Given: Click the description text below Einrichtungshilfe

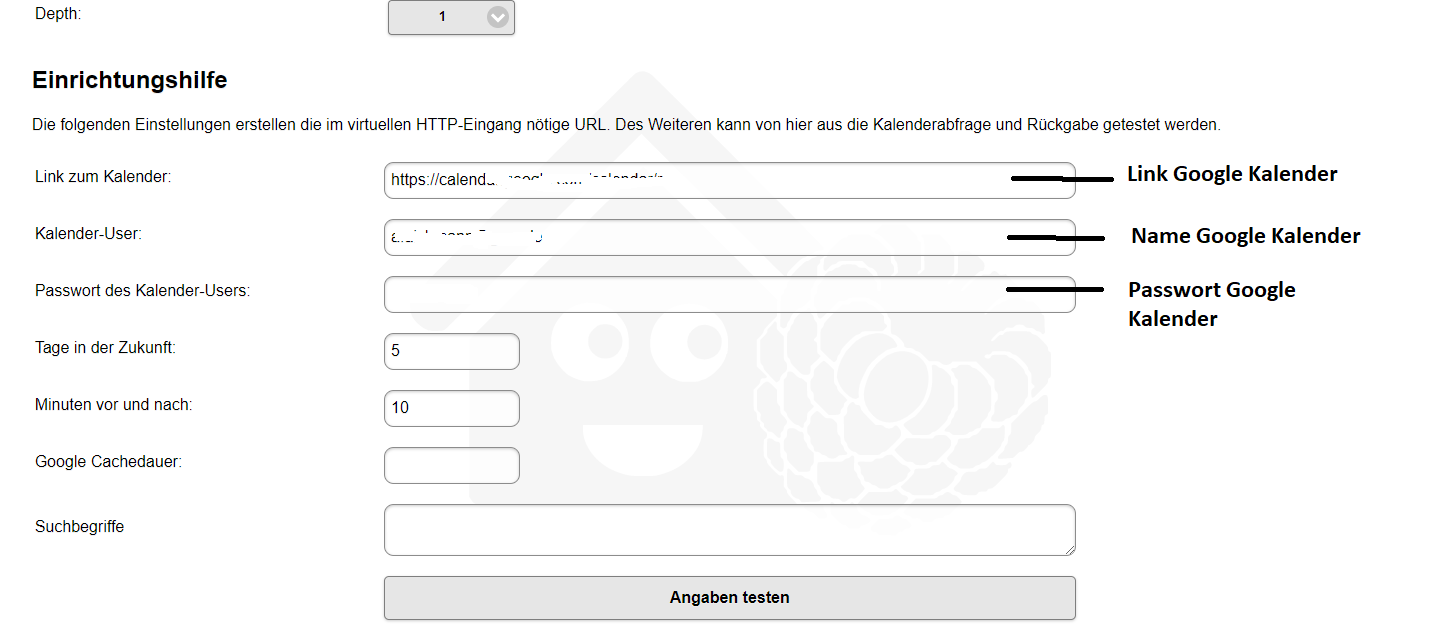Looking at the screenshot, I should point(627,125).
